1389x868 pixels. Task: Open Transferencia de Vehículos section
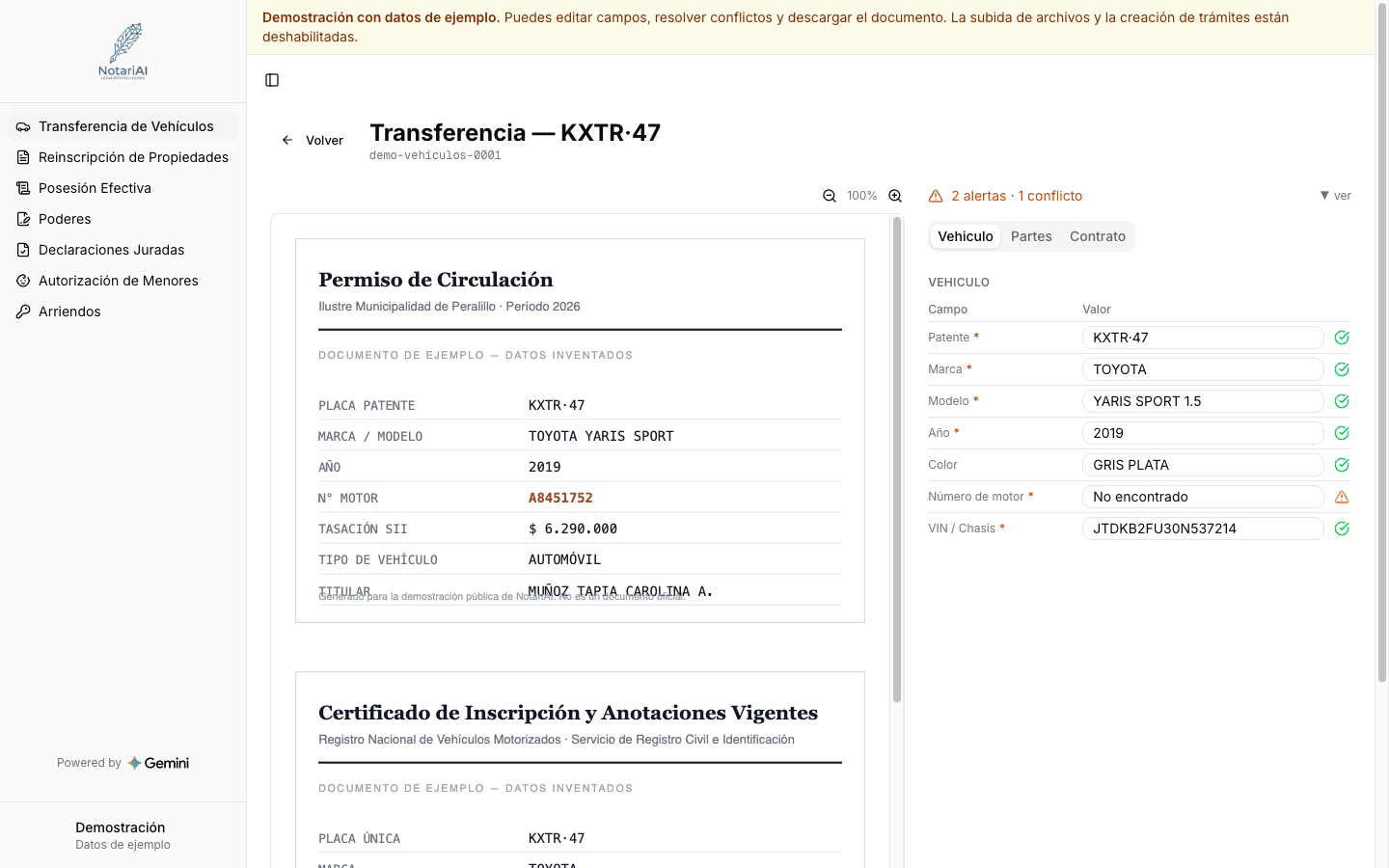[123, 126]
